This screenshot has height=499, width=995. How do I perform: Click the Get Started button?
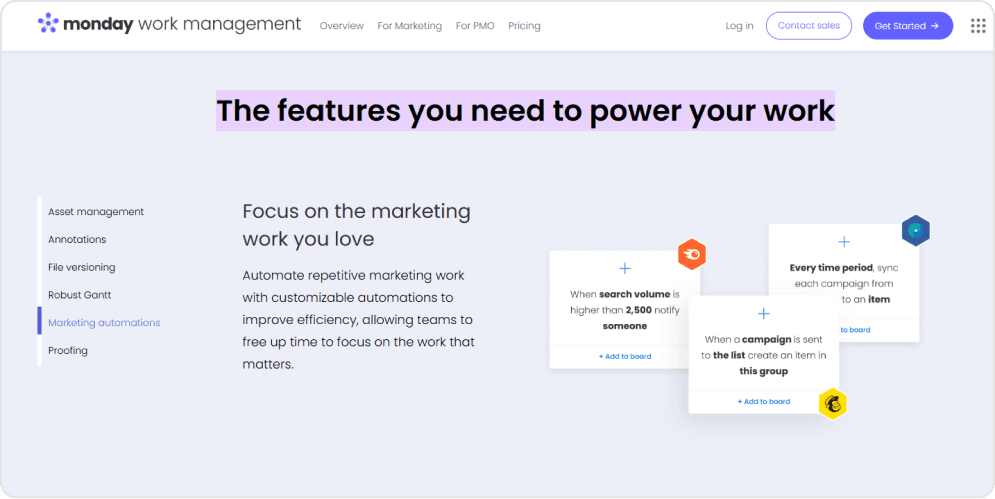(x=907, y=26)
